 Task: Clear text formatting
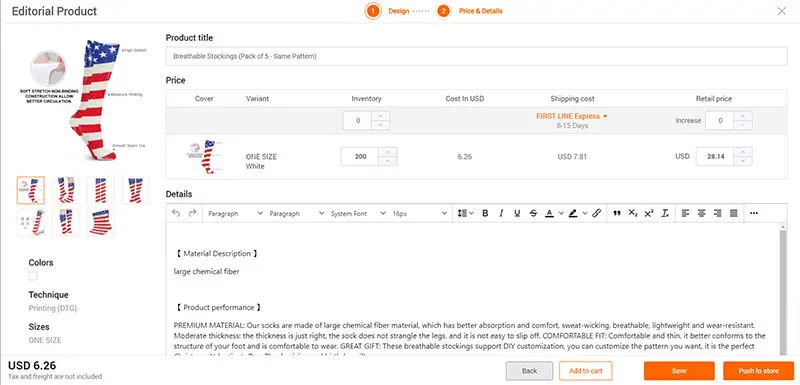click(x=665, y=214)
